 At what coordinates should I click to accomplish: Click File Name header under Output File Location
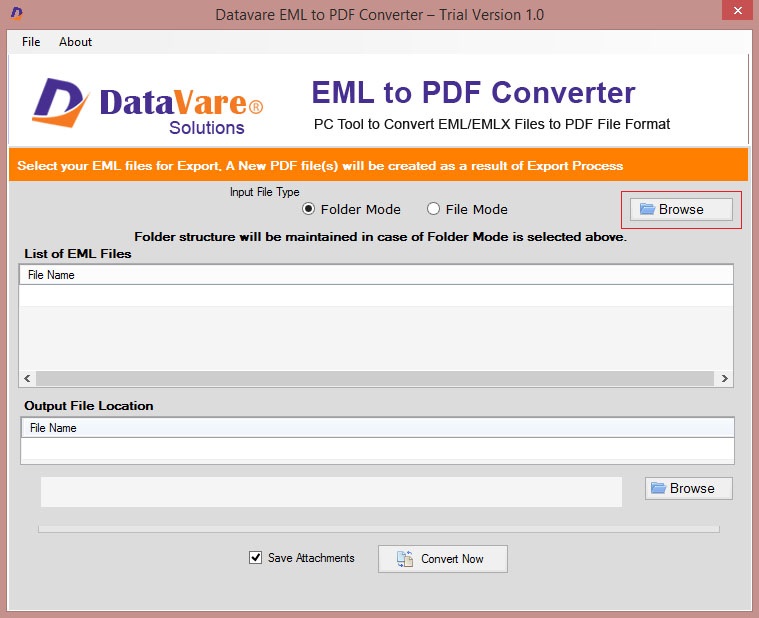pyautogui.click(x=378, y=428)
